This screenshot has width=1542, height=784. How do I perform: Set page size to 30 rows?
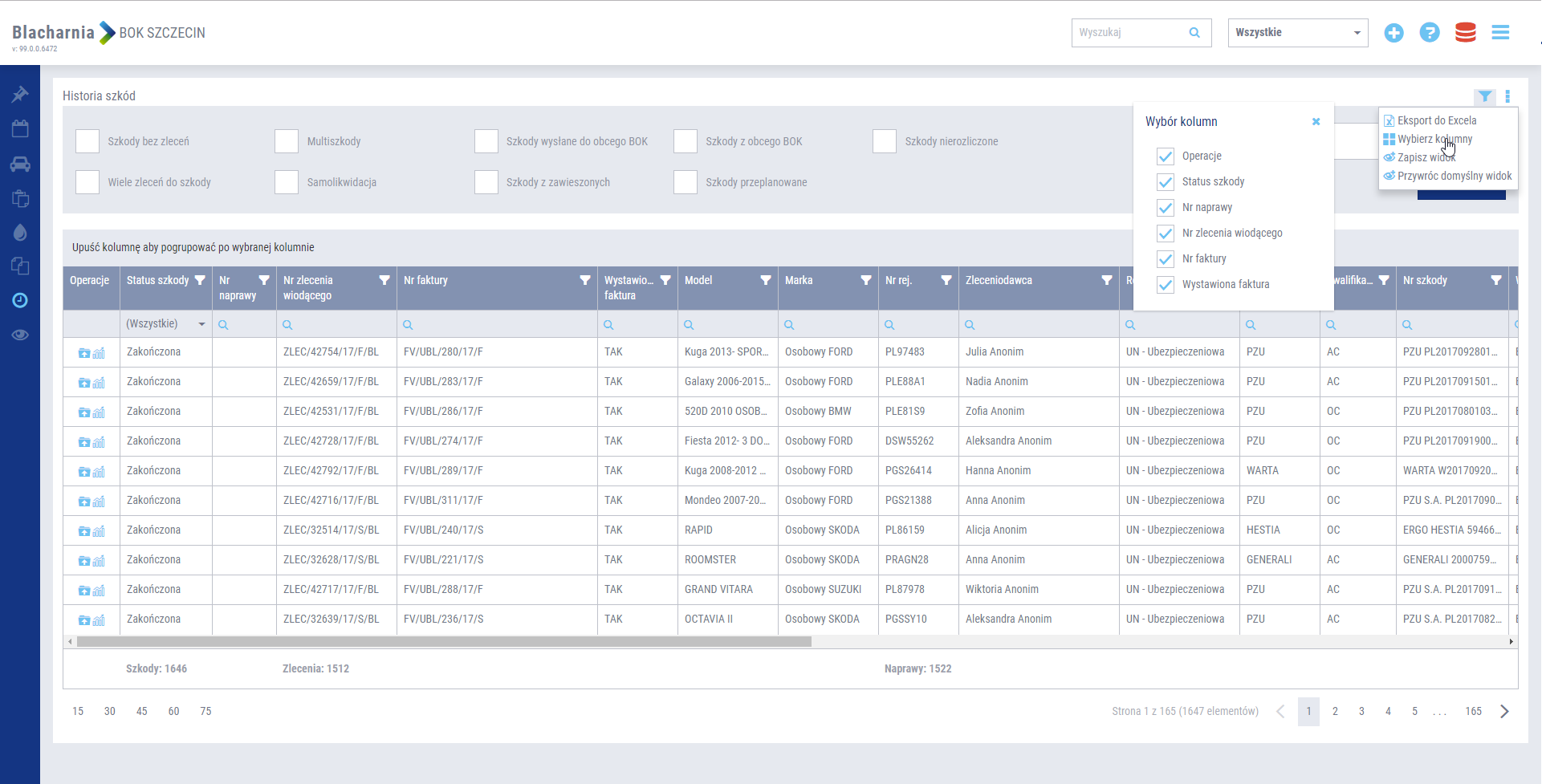pyautogui.click(x=110, y=712)
